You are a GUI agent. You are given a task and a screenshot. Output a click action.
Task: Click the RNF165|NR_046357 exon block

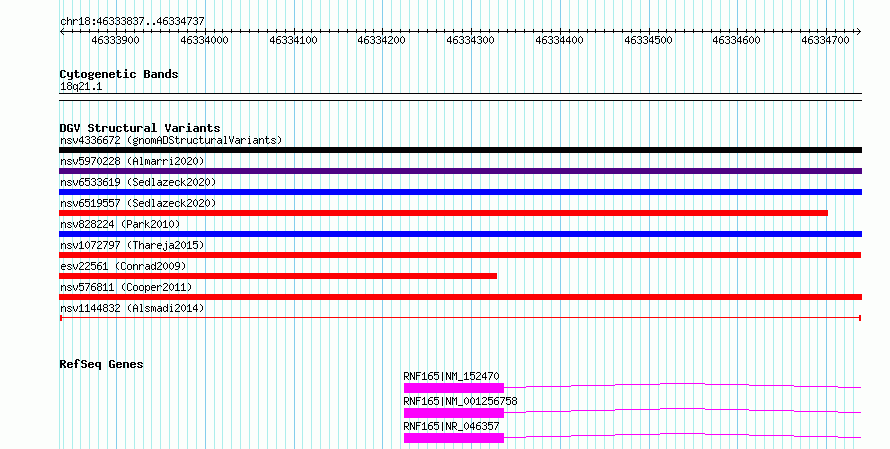coord(454,438)
